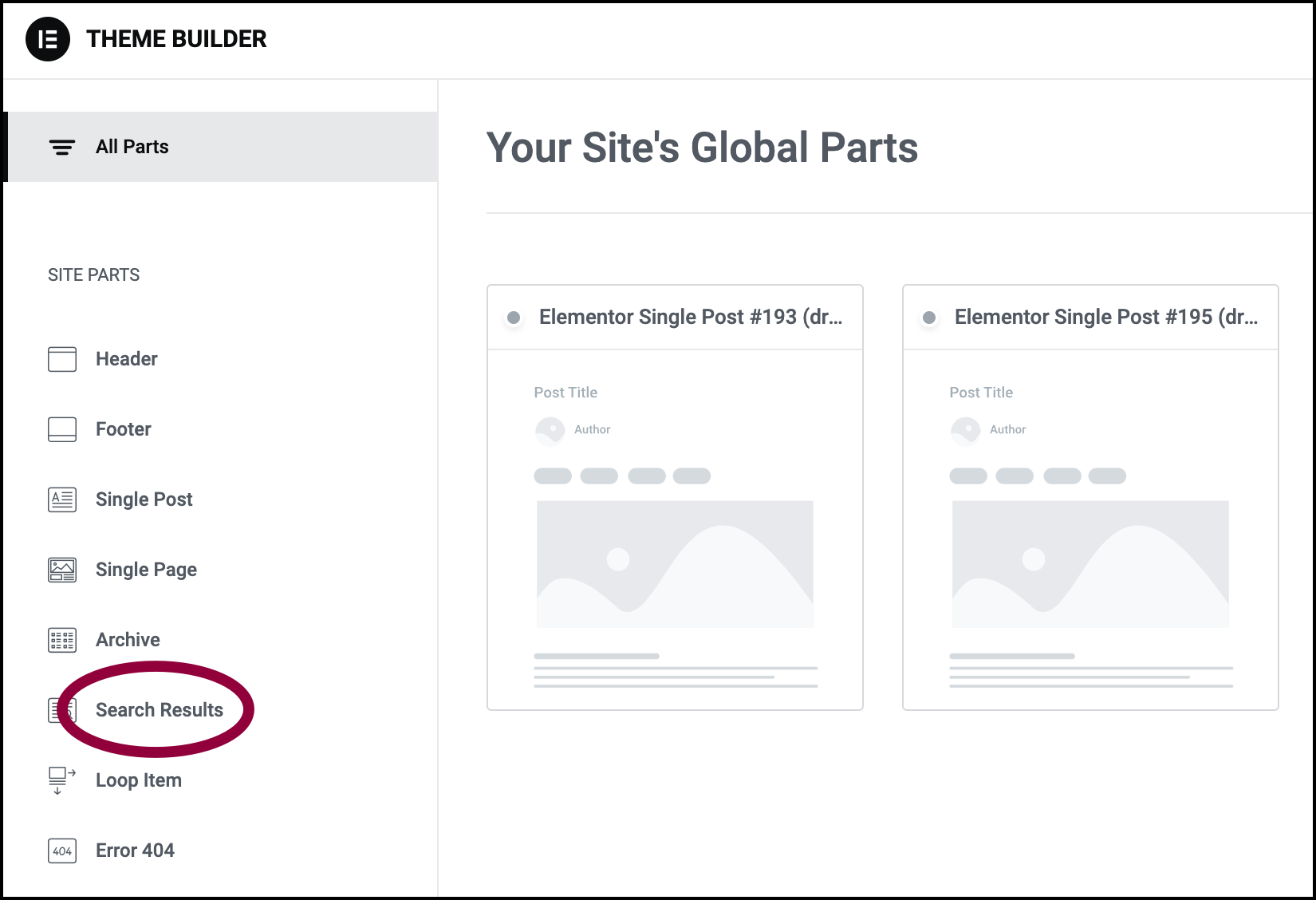Select All Parts in the sidebar
Screen dimensions: 1316x900
tap(222, 147)
